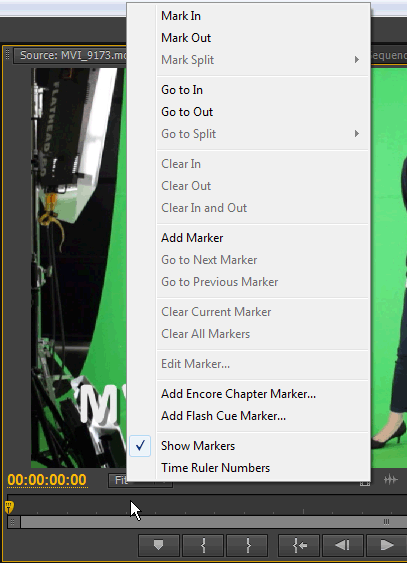
Task: Grab the right handle of zoom bar
Action: click(386, 522)
